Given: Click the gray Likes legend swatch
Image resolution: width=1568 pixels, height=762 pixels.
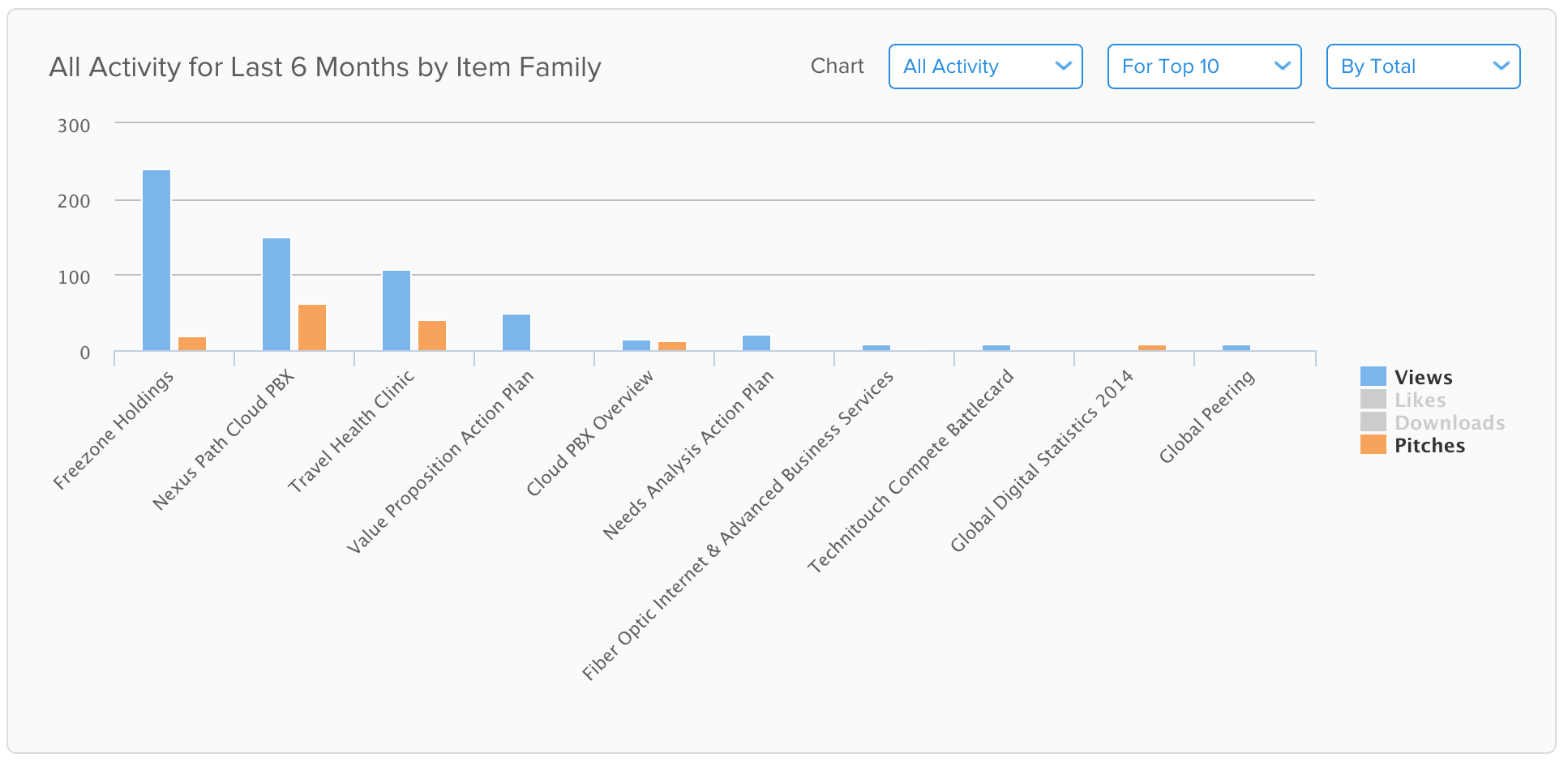Looking at the screenshot, I should 1373,399.
